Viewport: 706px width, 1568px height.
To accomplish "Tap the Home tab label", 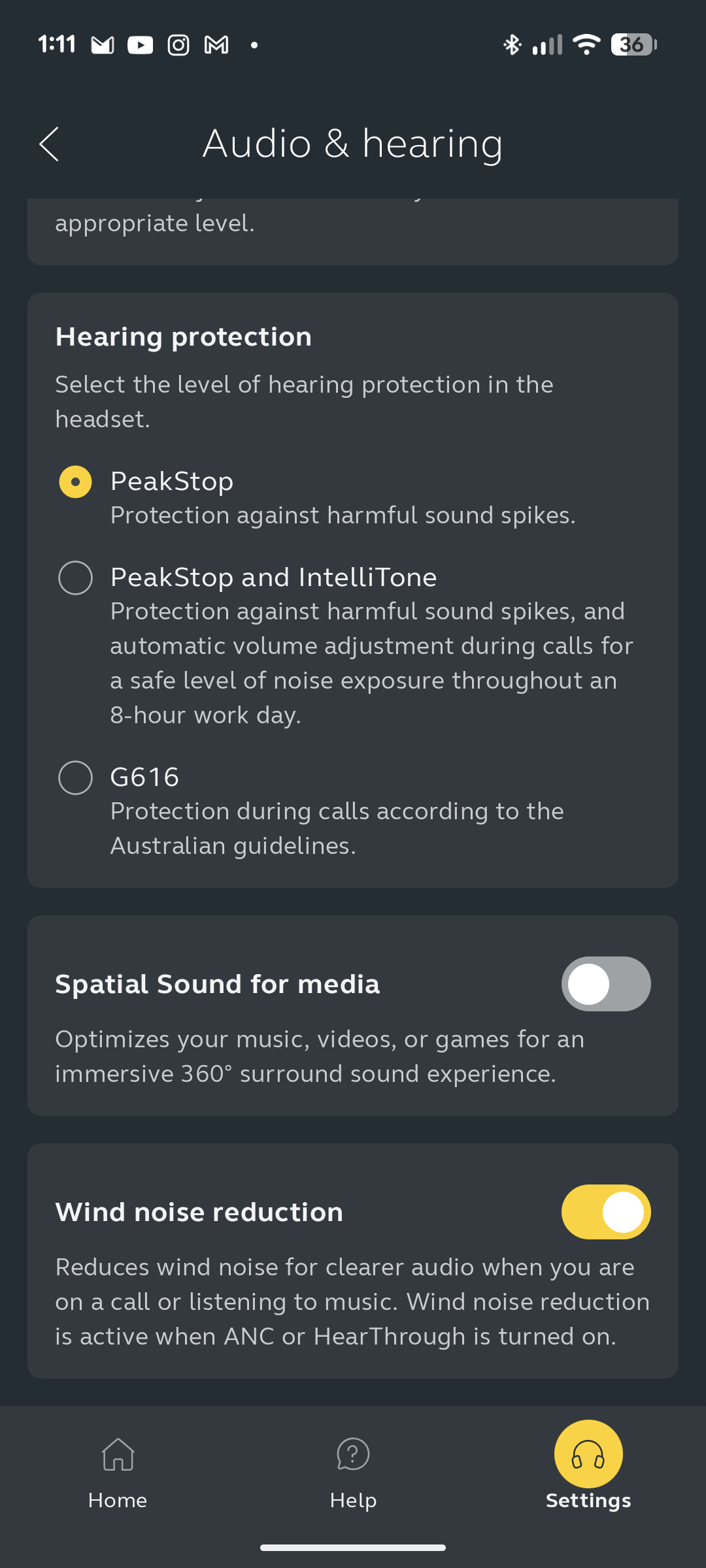I will pyautogui.click(x=118, y=1500).
